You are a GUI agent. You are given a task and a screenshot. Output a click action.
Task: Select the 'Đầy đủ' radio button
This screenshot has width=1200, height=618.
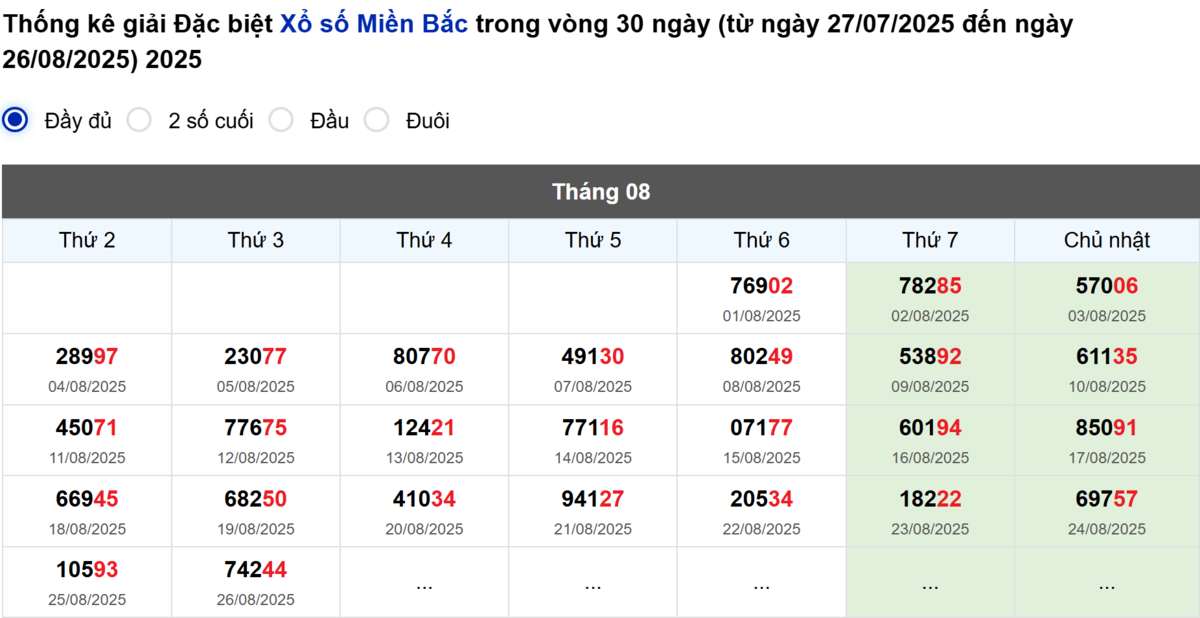(15, 120)
